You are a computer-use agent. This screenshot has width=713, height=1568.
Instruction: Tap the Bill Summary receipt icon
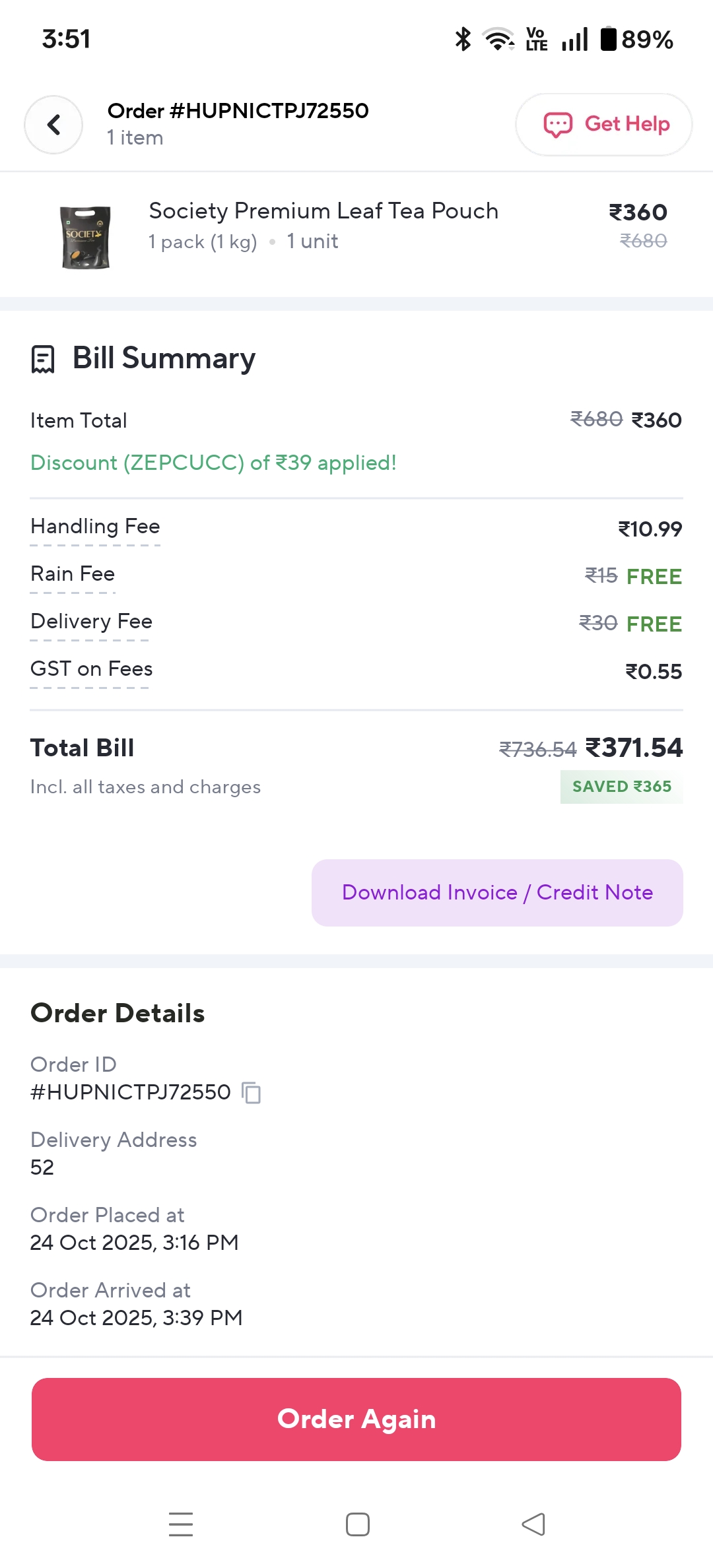pyautogui.click(x=43, y=359)
